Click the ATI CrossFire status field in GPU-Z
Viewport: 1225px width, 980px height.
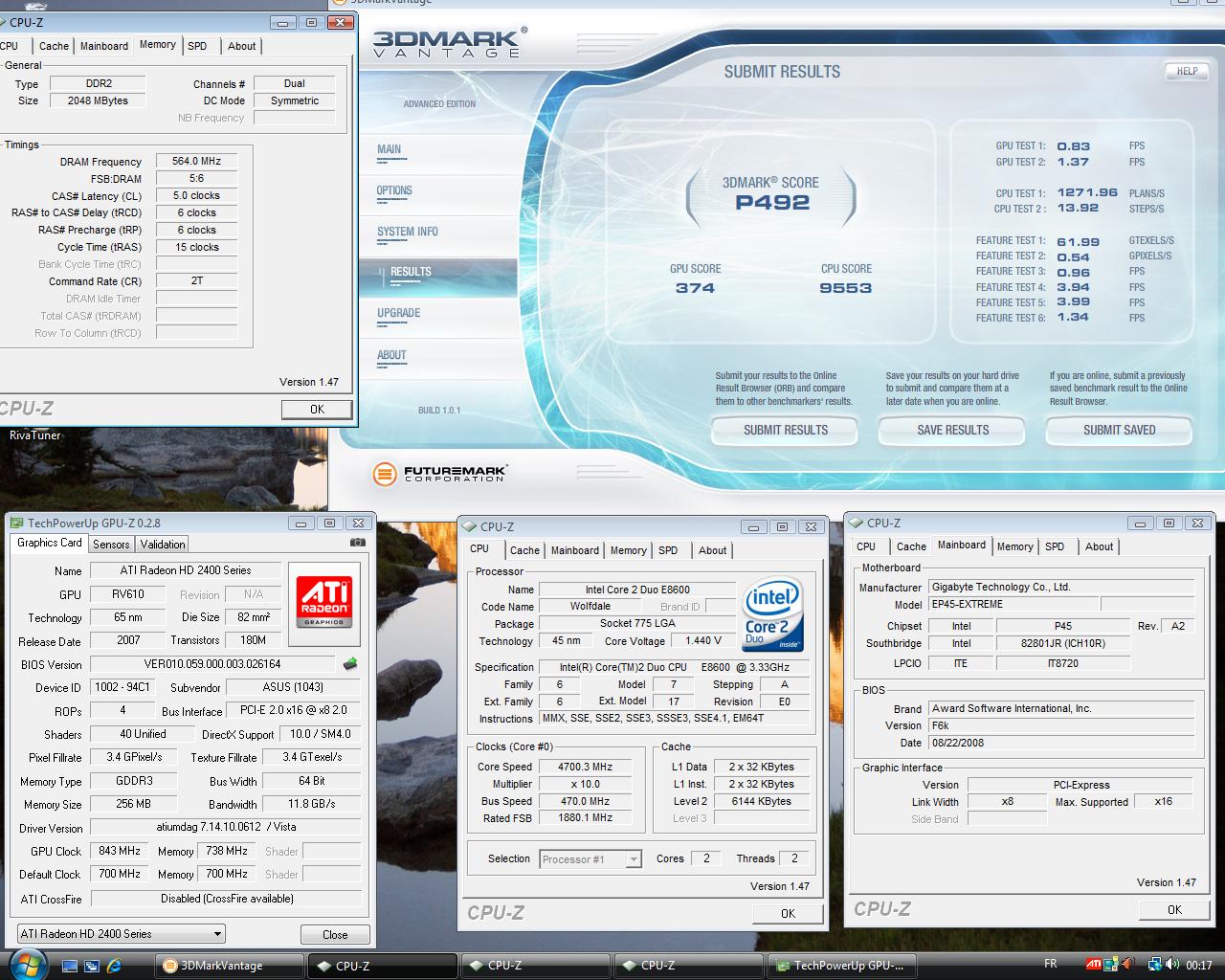227,899
